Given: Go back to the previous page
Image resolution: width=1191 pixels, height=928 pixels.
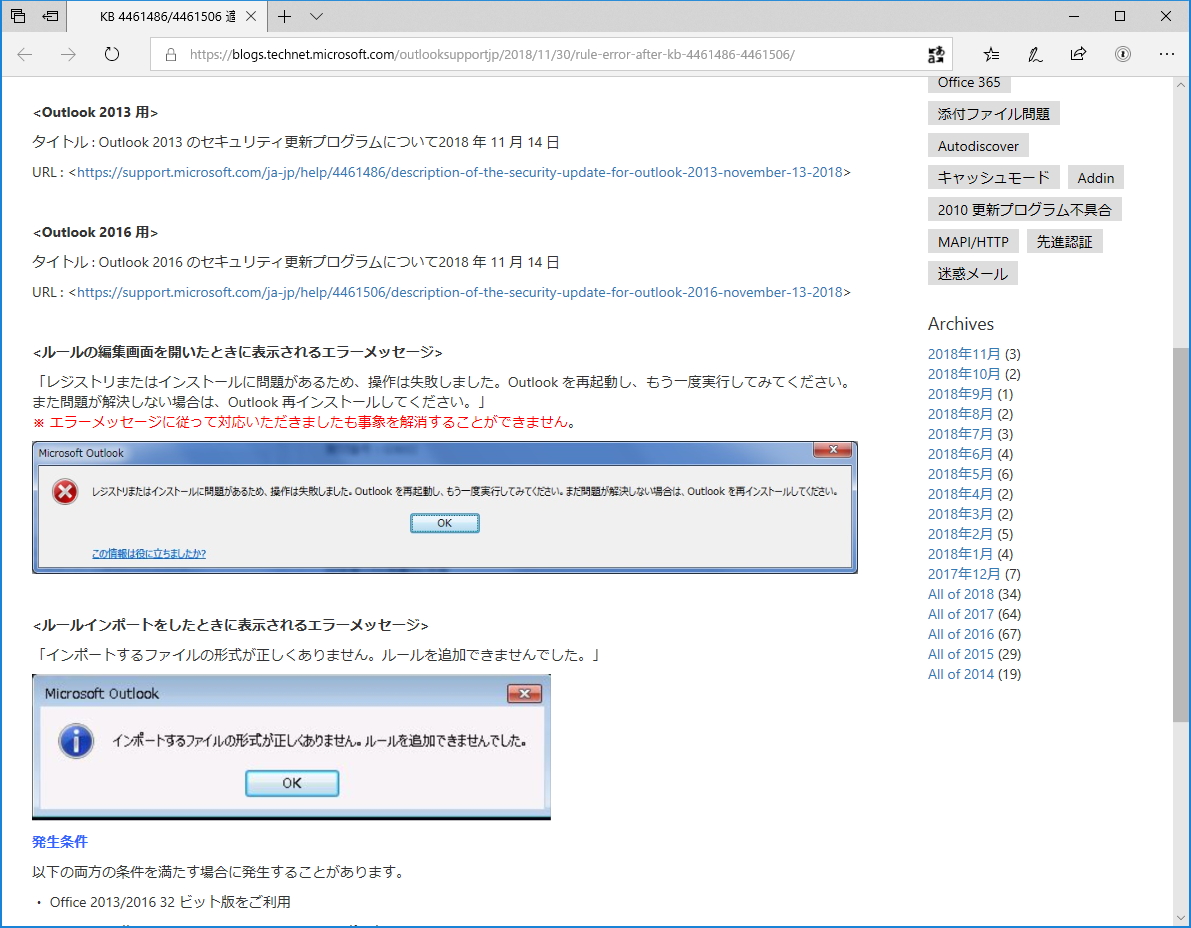Looking at the screenshot, I should [x=24, y=55].
